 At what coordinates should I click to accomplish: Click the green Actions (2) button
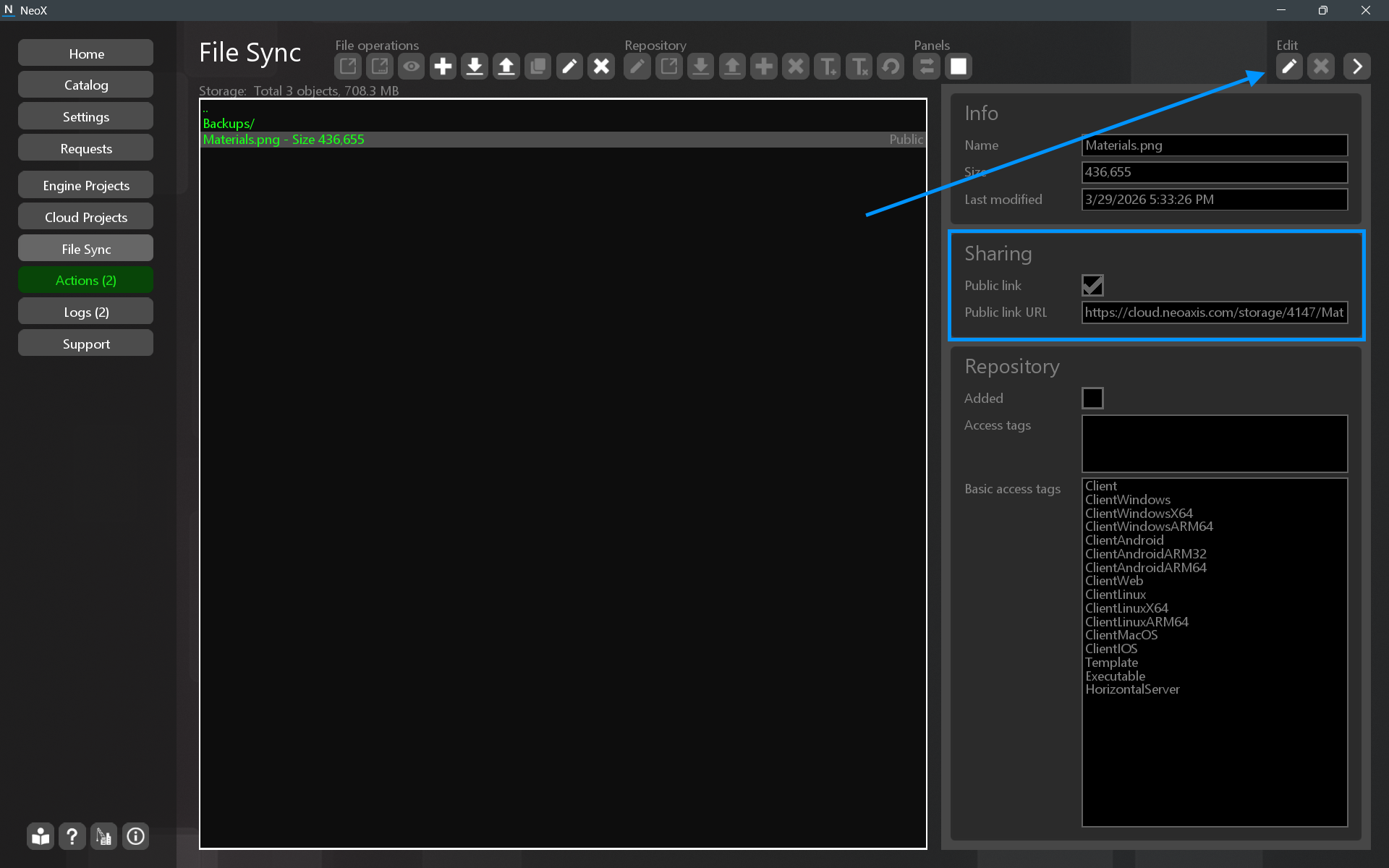86,280
